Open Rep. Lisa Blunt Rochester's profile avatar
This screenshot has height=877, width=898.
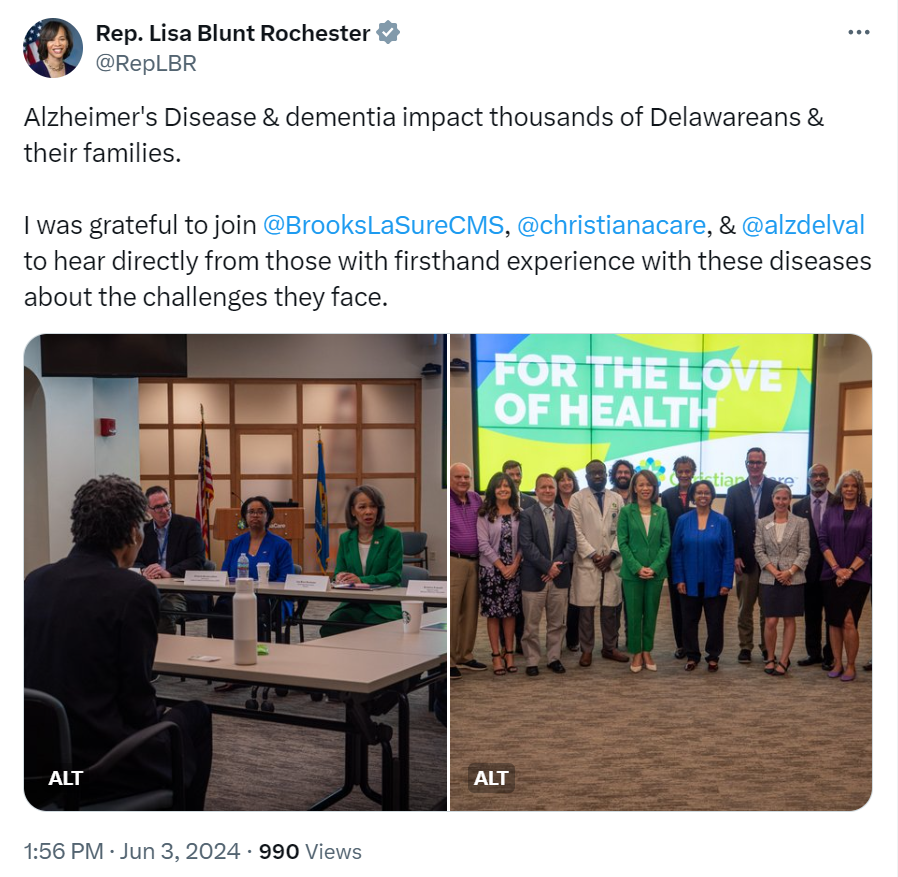click(x=53, y=48)
